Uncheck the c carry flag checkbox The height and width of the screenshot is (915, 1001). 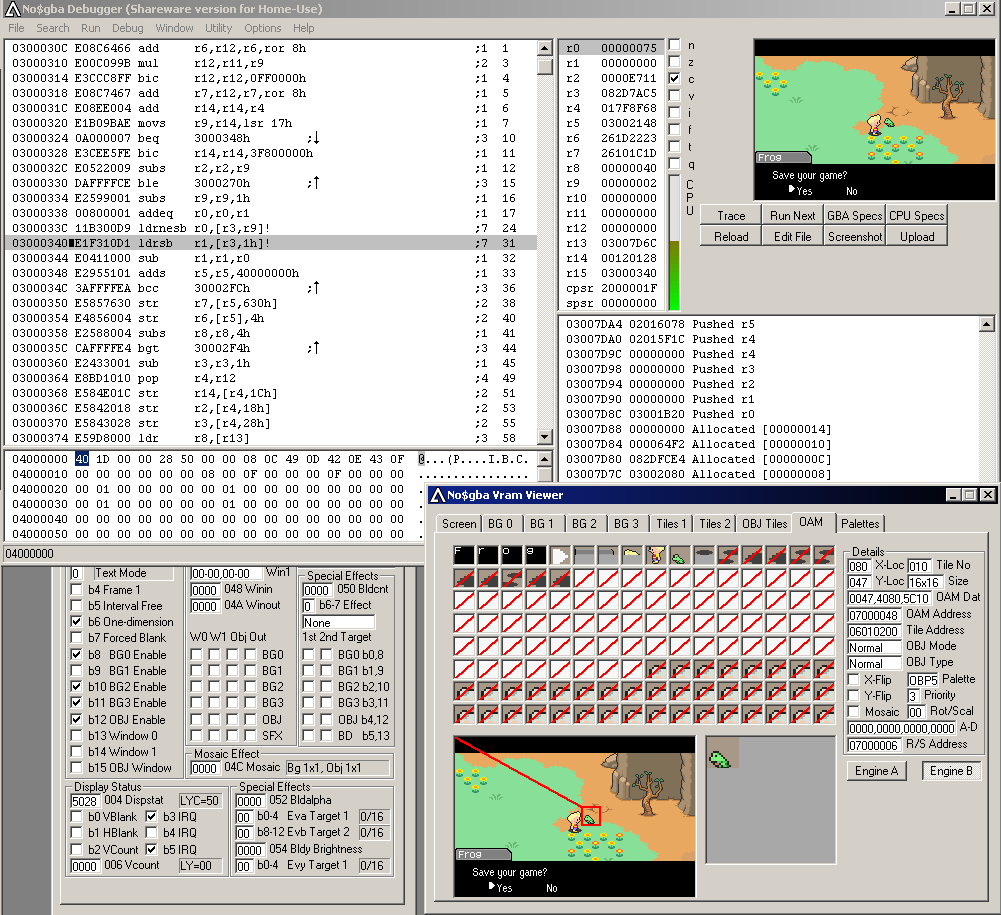tap(674, 78)
